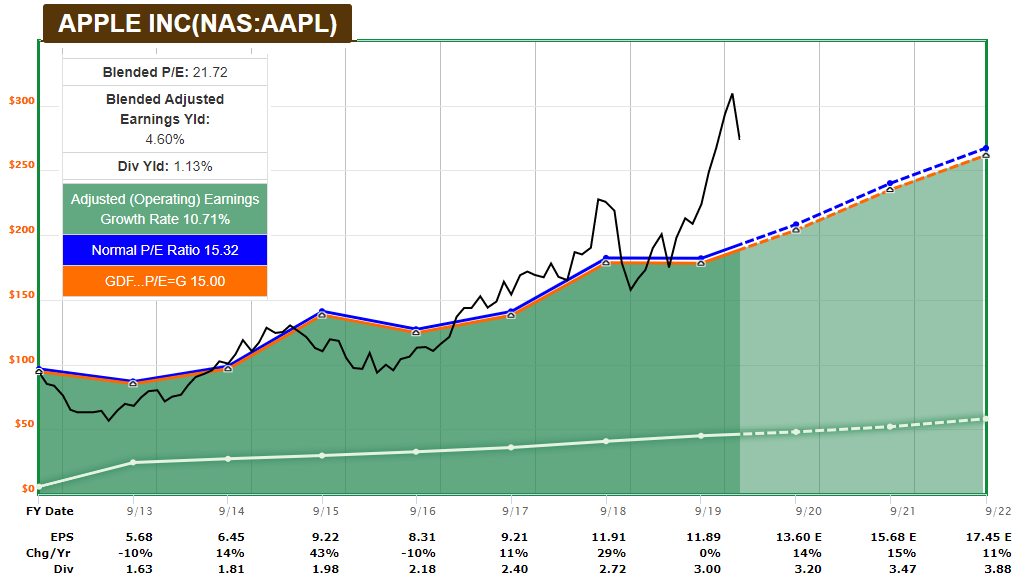Image resolution: width=1017 pixels, height=577 pixels.
Task: Click the FY Date row header
Action: pos(50,511)
